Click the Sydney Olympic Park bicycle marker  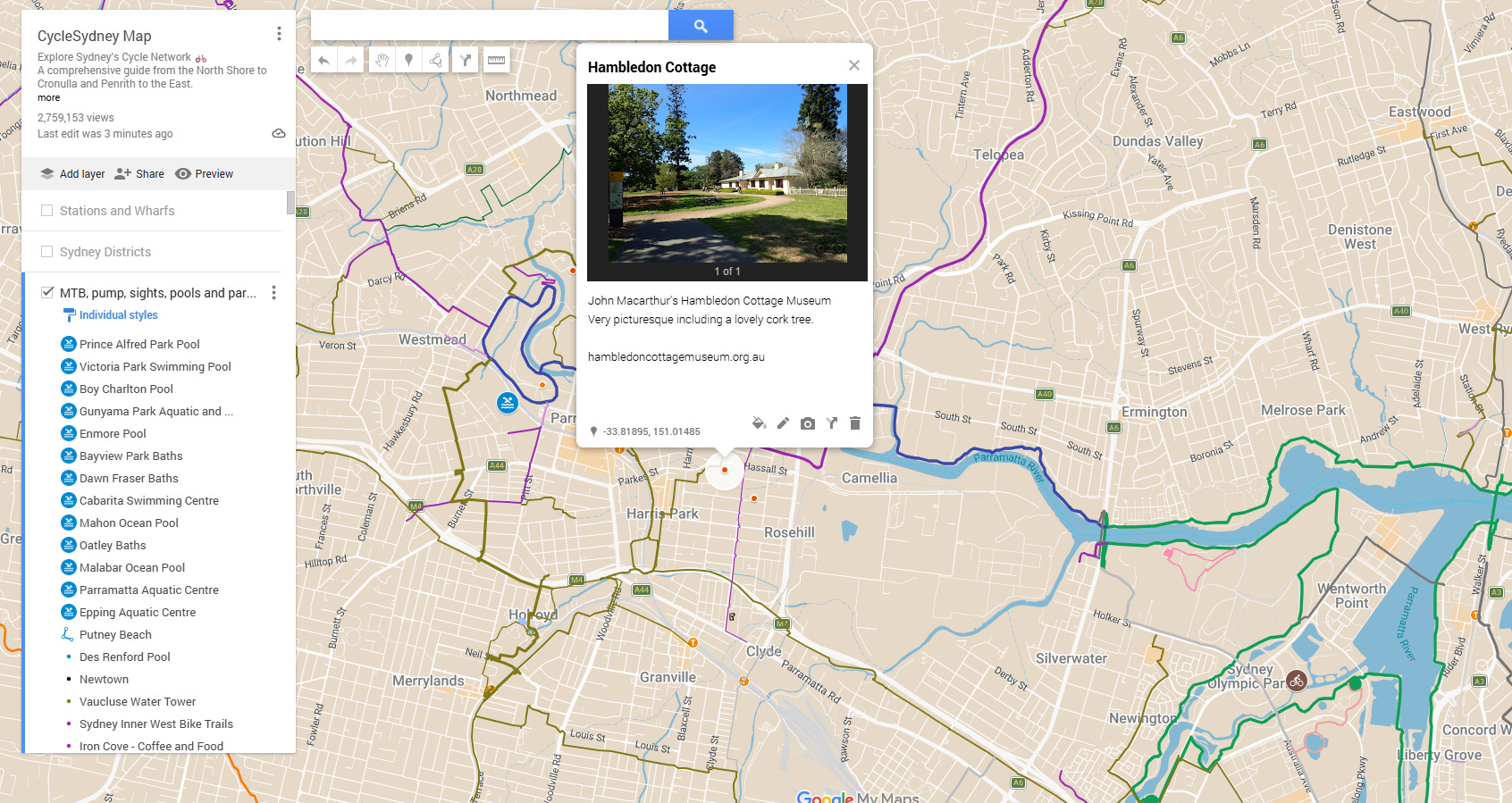coord(1297,682)
